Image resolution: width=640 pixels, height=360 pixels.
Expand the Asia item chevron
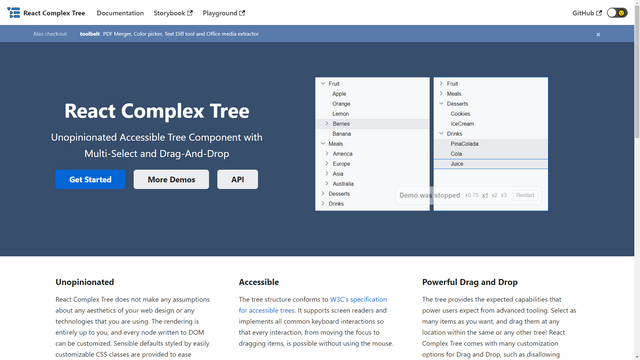tap(327, 173)
